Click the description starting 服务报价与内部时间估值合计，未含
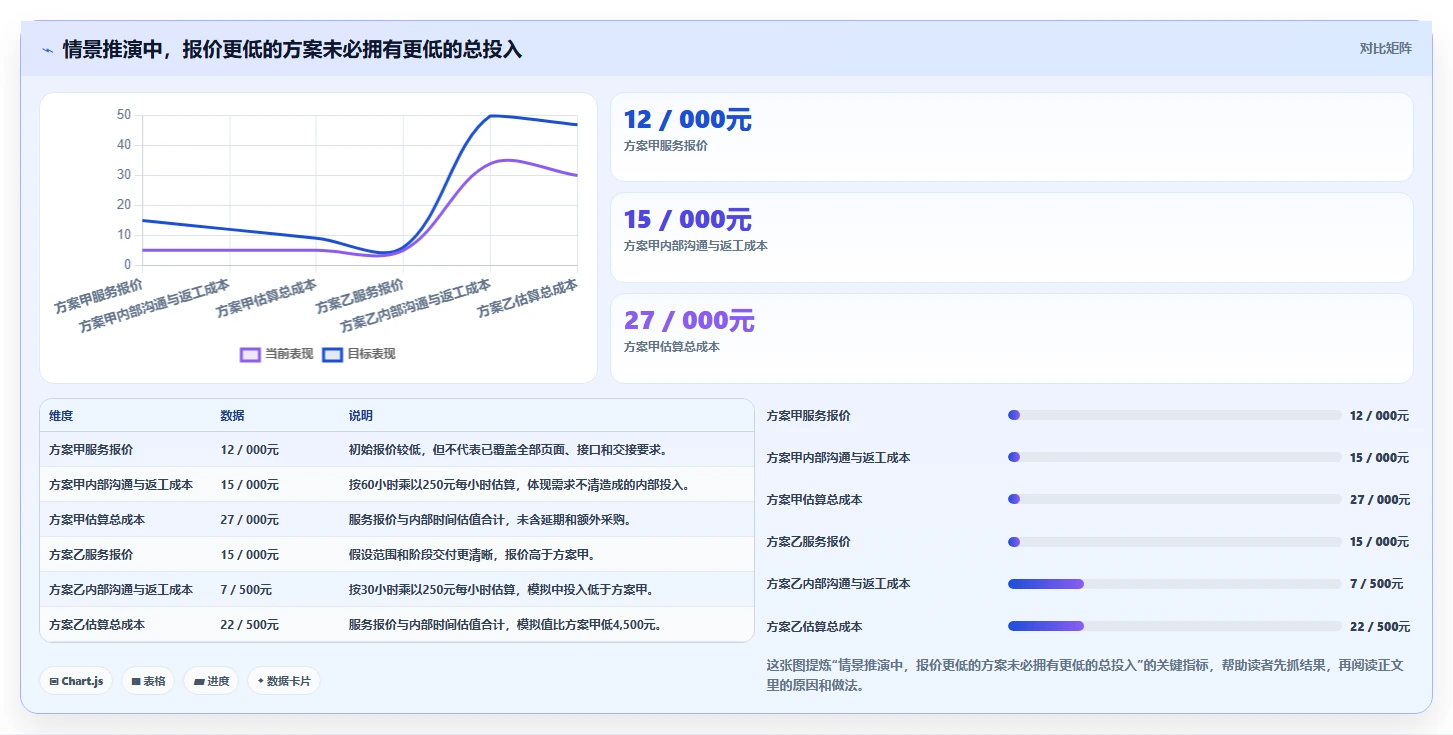The height and width of the screenshot is (735, 1453). point(490,519)
